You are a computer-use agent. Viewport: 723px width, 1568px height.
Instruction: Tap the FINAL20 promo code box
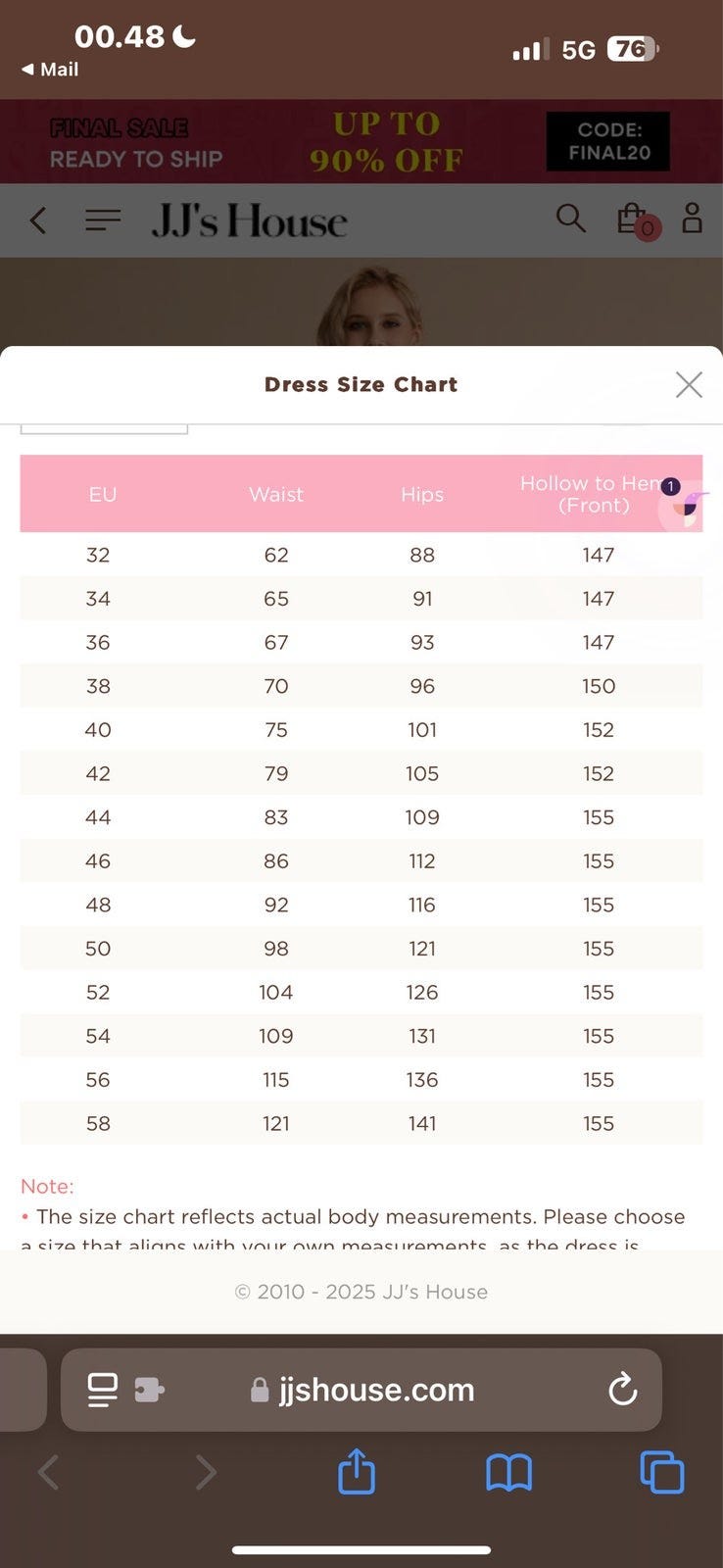pos(607,141)
